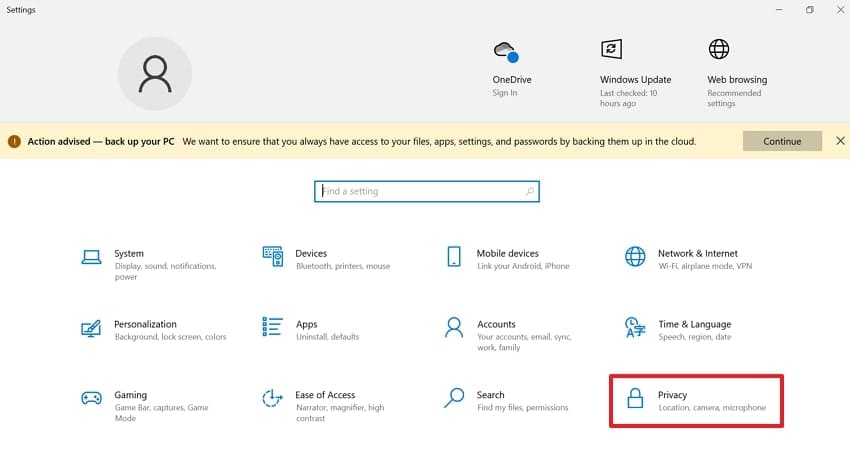
Task: Click Continue on the backup banner
Action: click(782, 141)
